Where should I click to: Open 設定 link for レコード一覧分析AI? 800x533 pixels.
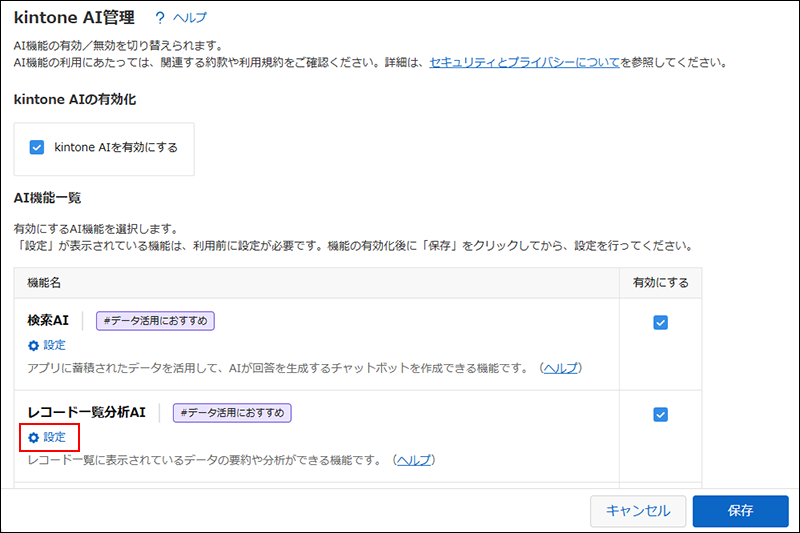(54, 437)
